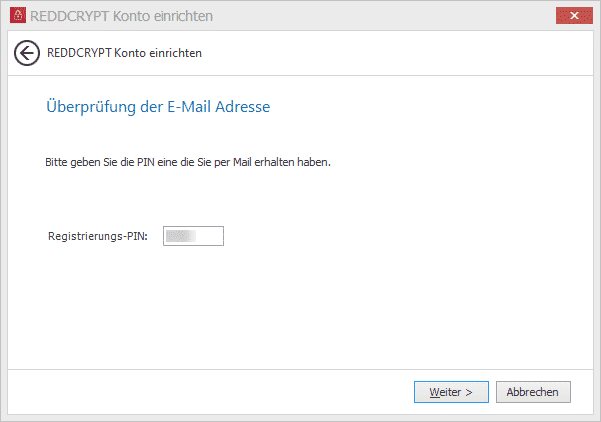
Task: Select the blurred PIN value in the field
Action: coord(181,236)
